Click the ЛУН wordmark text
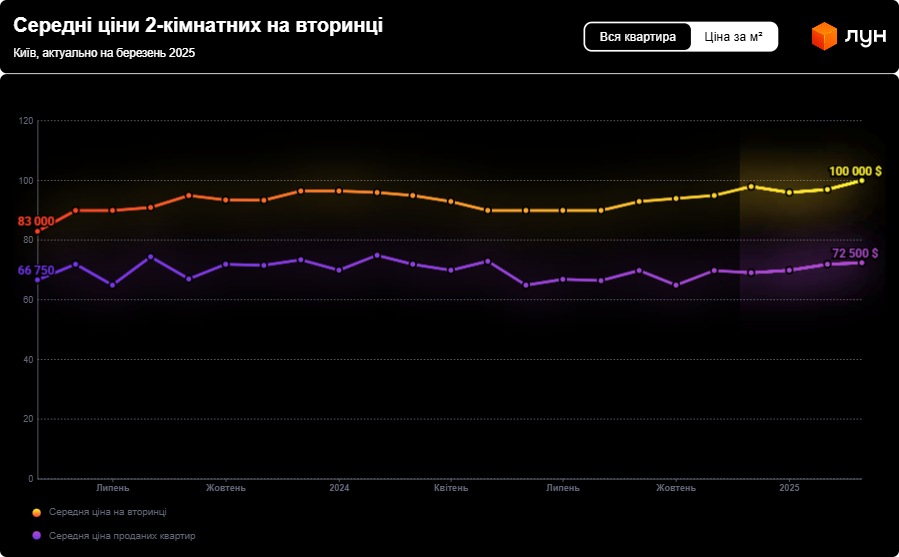This screenshot has width=899, height=557. click(x=865, y=37)
